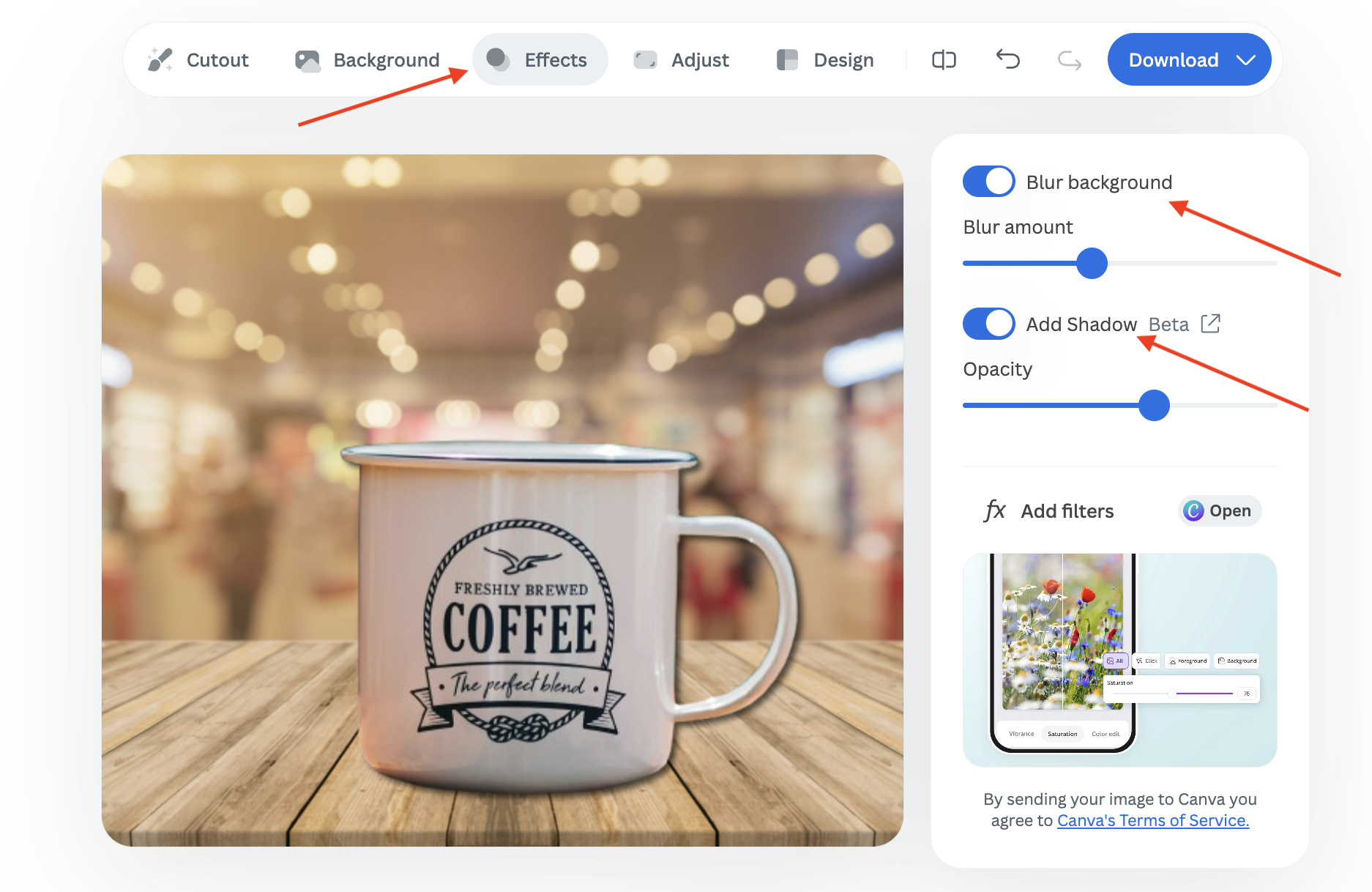Screen dimensions: 1372x892
Task: Toggle the before/after compare icon
Action: (944, 60)
